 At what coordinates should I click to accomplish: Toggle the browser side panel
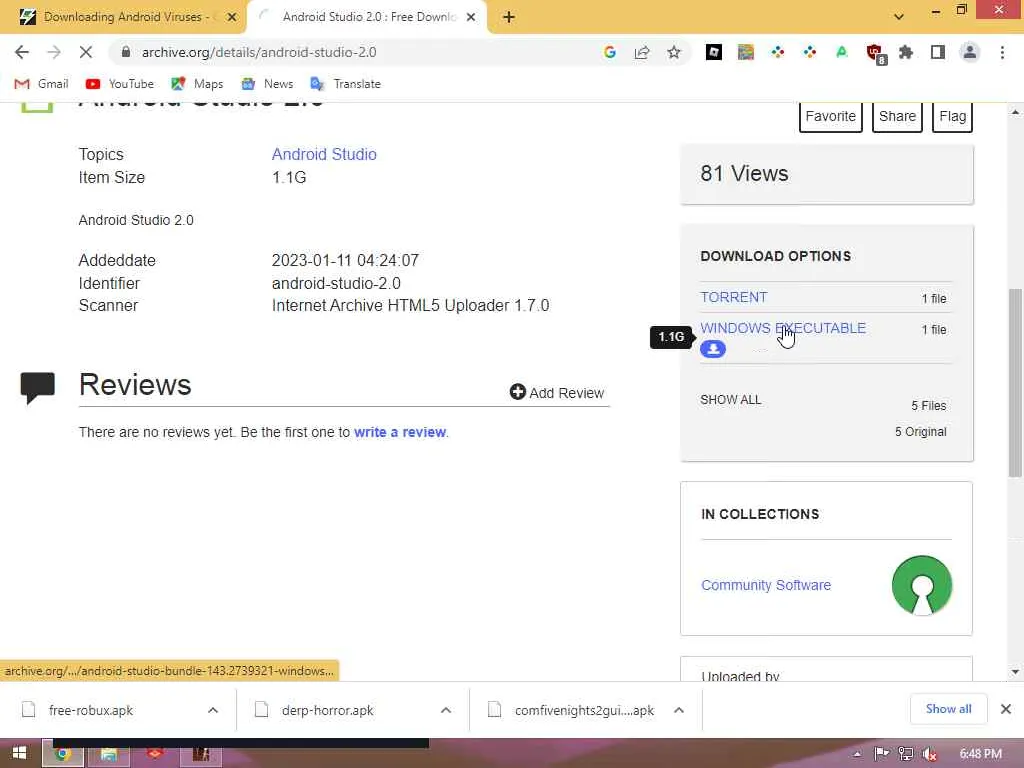tap(938, 52)
